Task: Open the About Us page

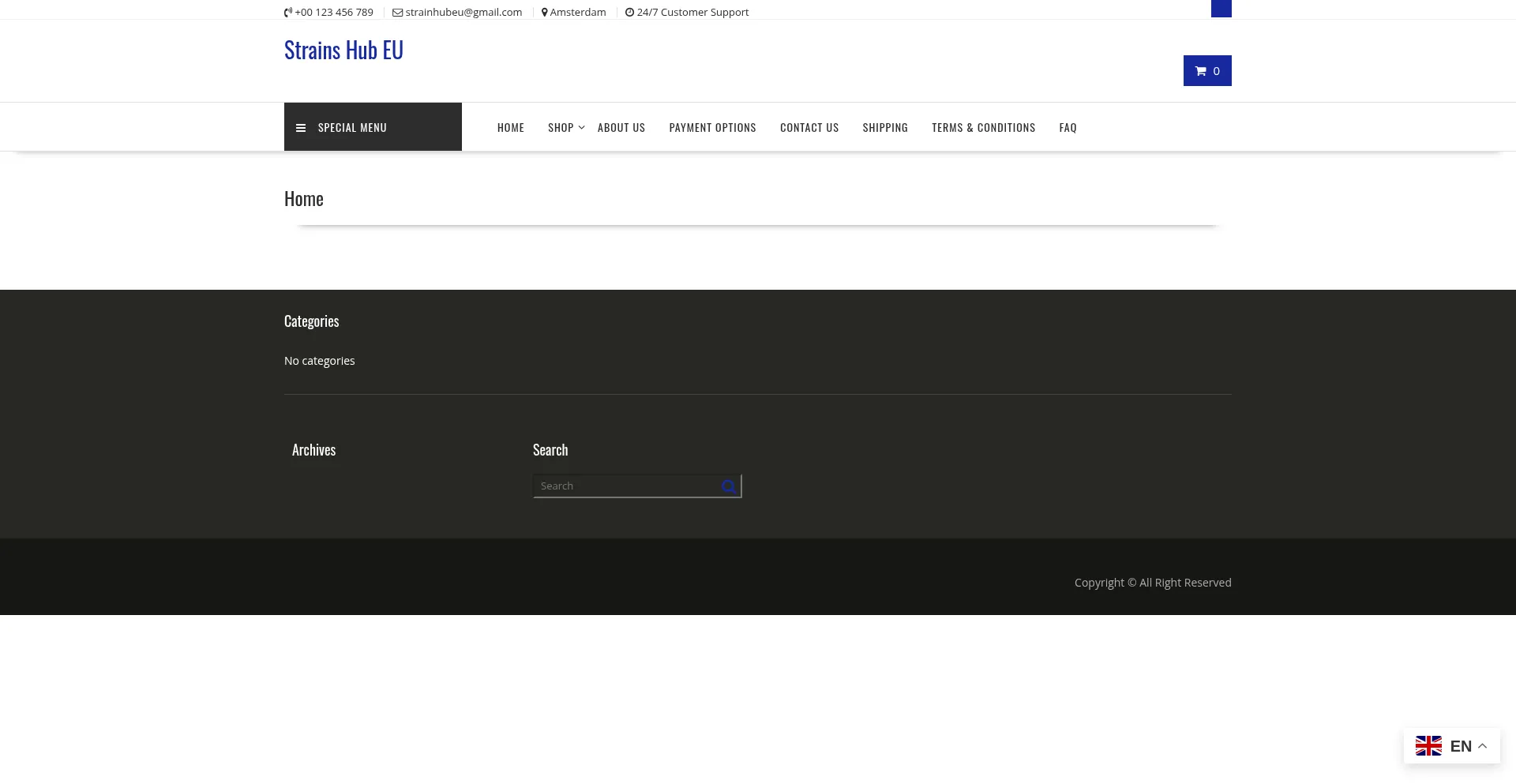Action: [621, 128]
